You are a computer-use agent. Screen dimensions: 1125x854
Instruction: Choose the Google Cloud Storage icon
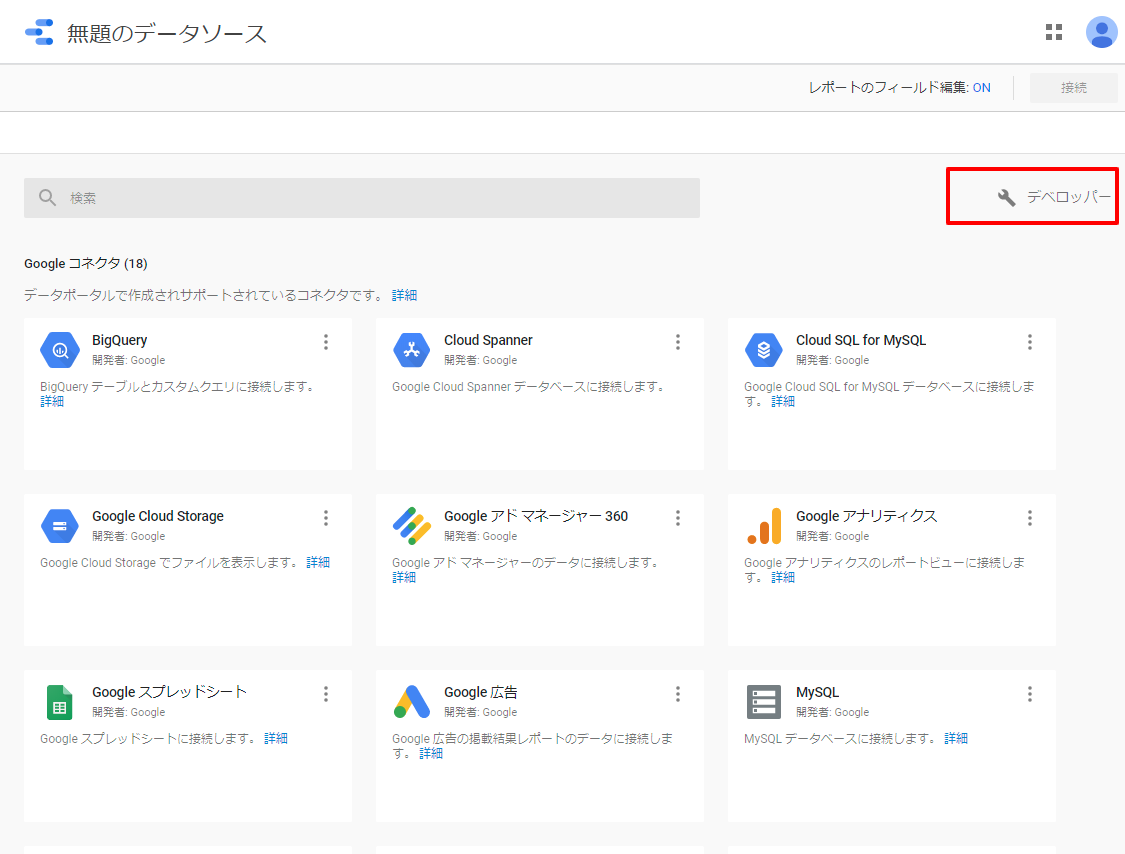[x=60, y=526]
